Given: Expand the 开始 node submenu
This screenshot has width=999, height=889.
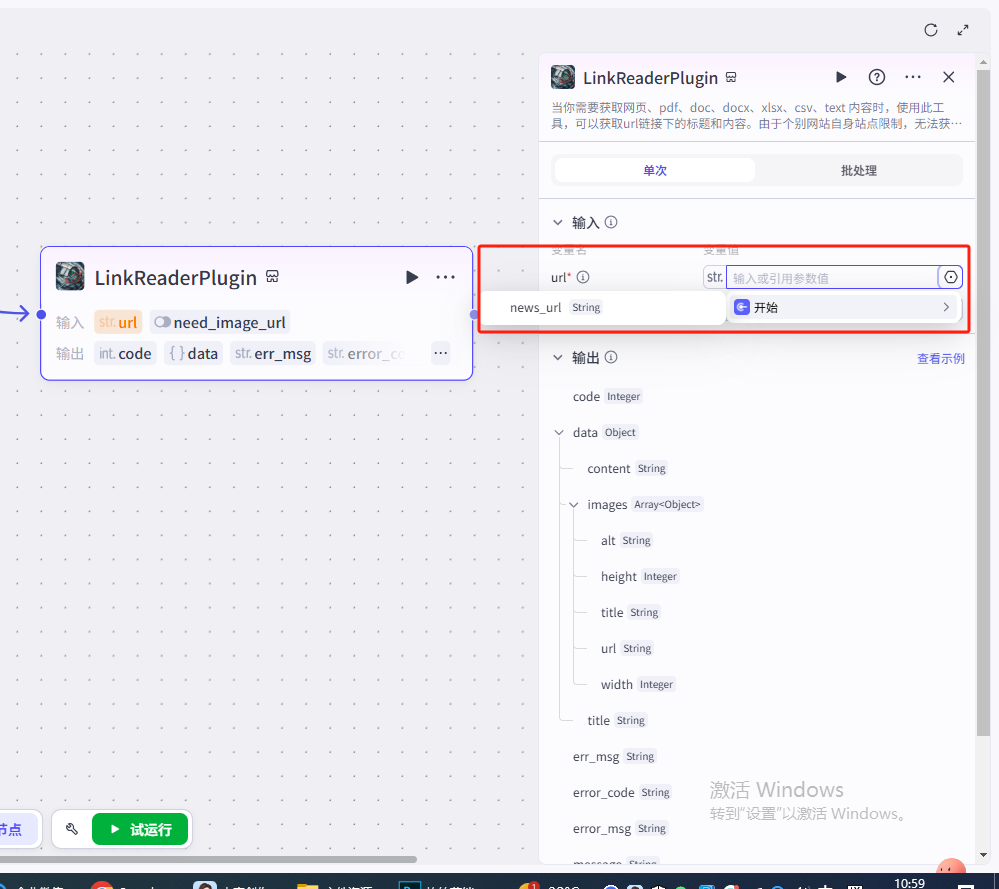Looking at the screenshot, I should tap(945, 308).
